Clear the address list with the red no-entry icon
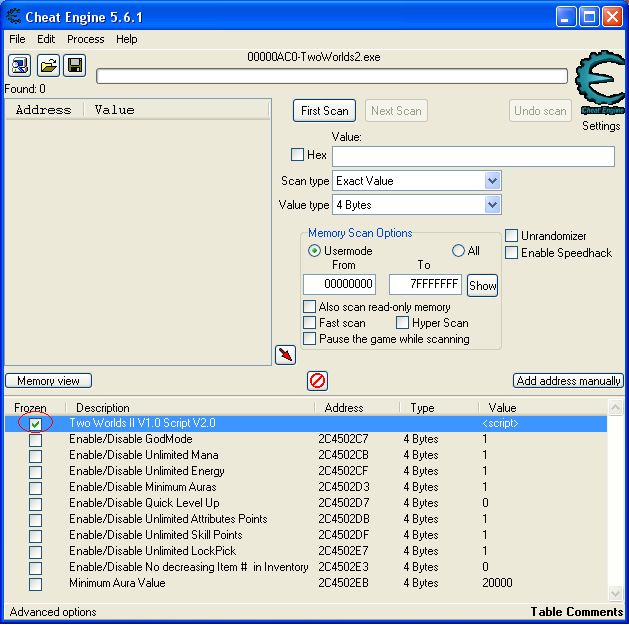 [x=317, y=380]
